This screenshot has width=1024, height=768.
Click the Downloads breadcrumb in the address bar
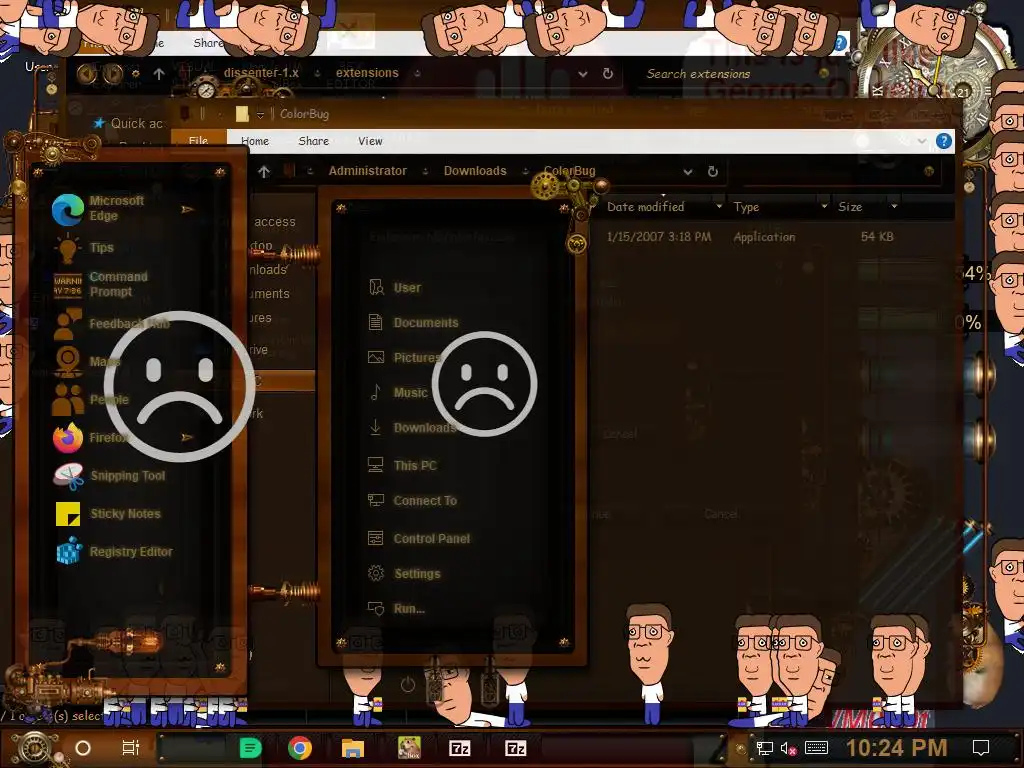click(x=475, y=171)
